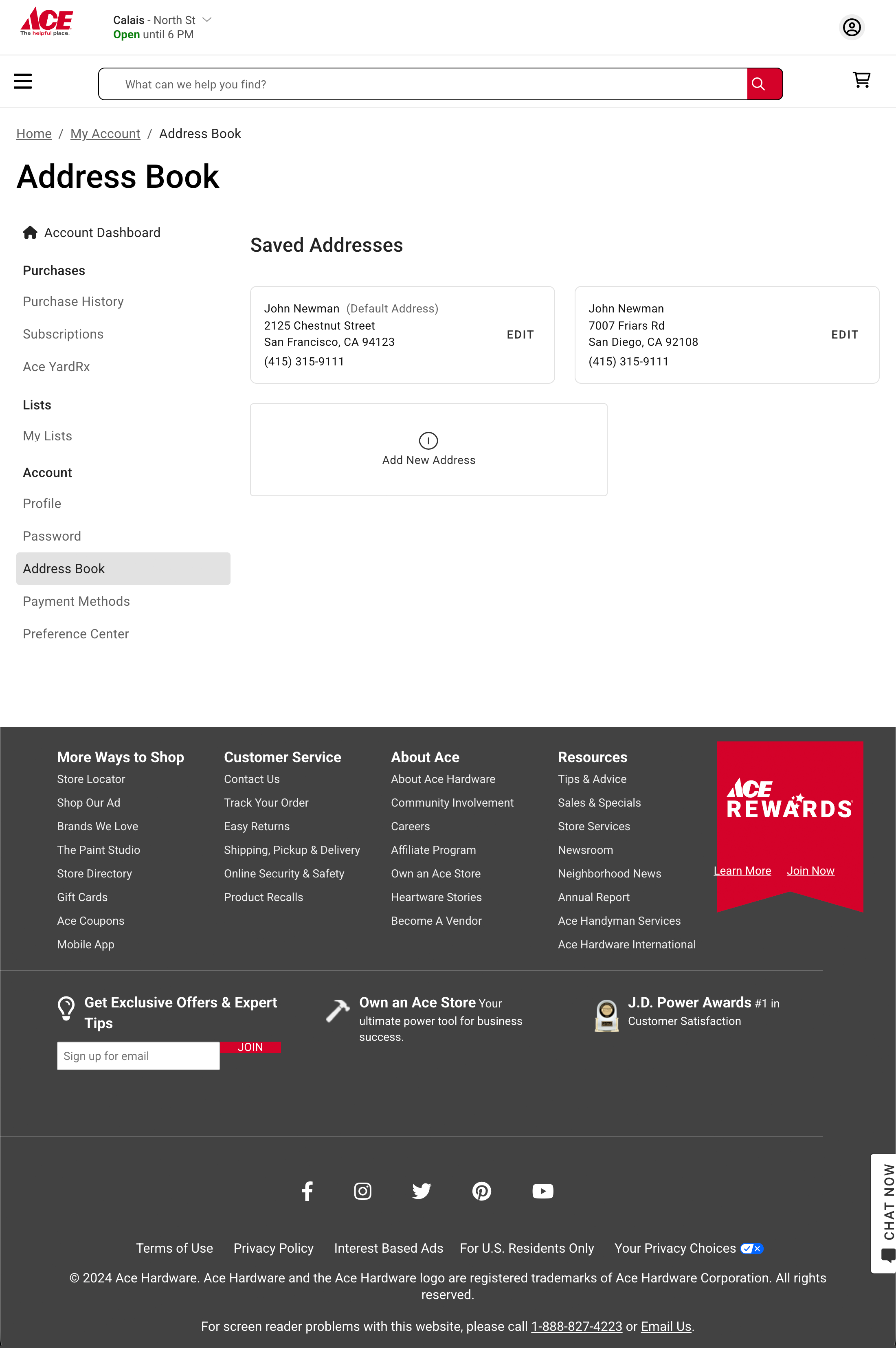Switch to Purchase History

pos(73,301)
